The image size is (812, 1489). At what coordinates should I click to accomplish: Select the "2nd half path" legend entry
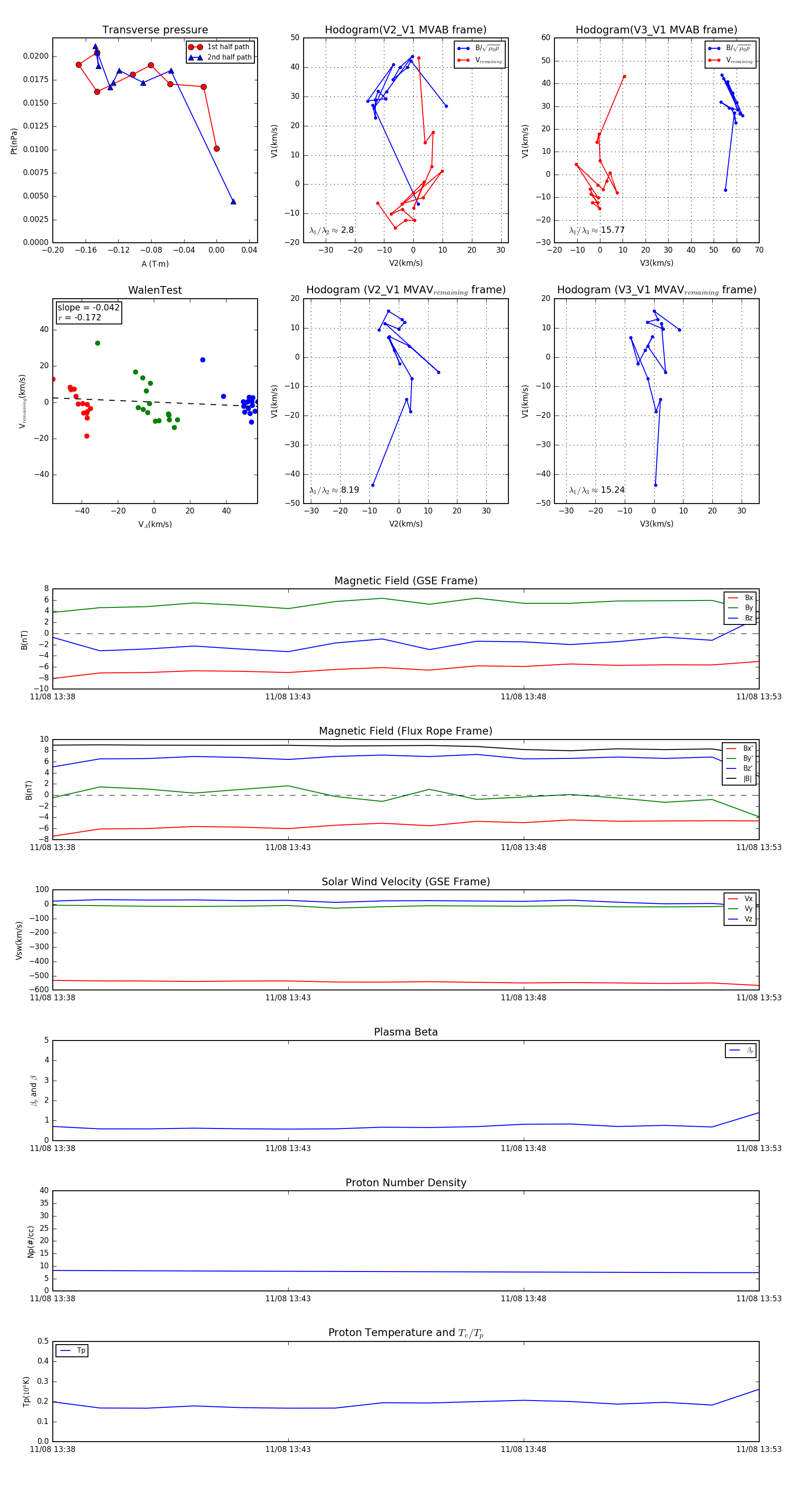(x=220, y=57)
